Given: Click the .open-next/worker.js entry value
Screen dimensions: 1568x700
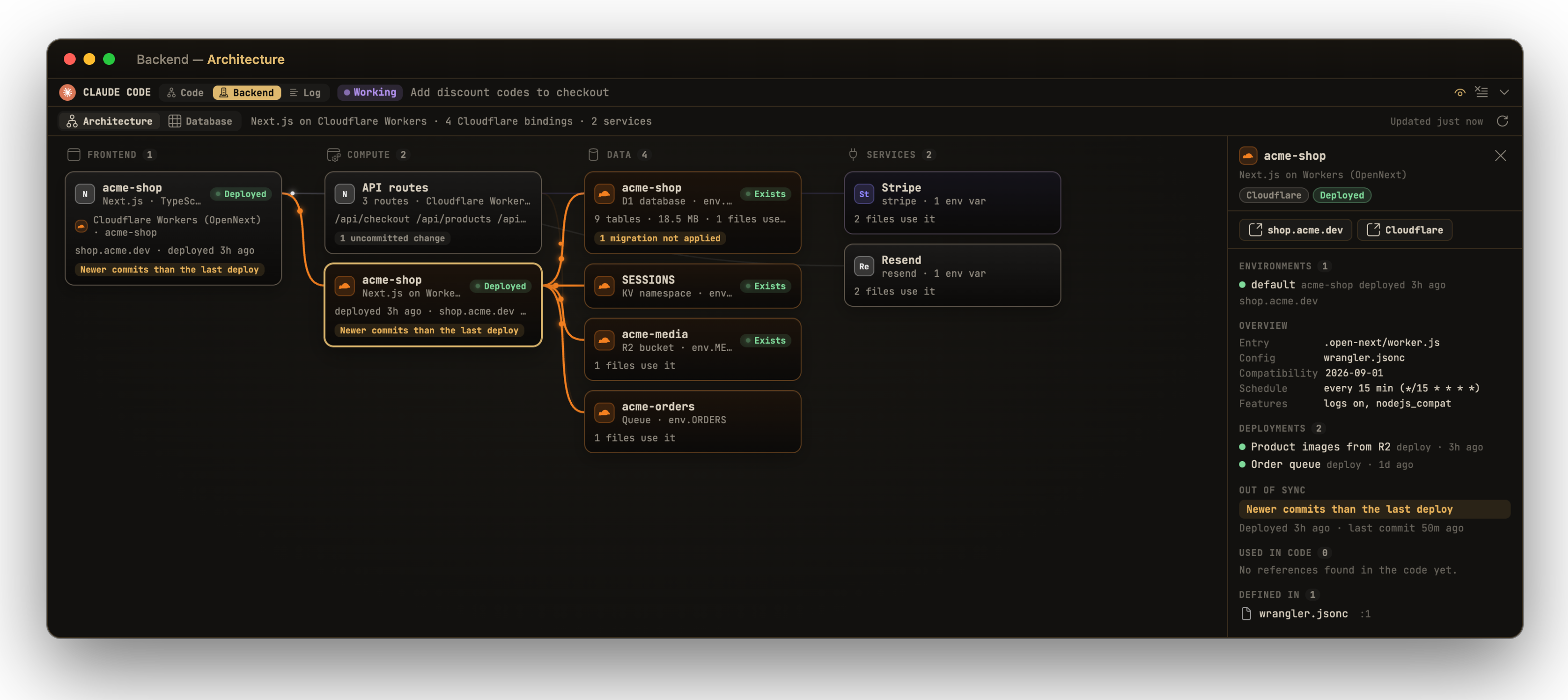Looking at the screenshot, I should pos(1382,343).
